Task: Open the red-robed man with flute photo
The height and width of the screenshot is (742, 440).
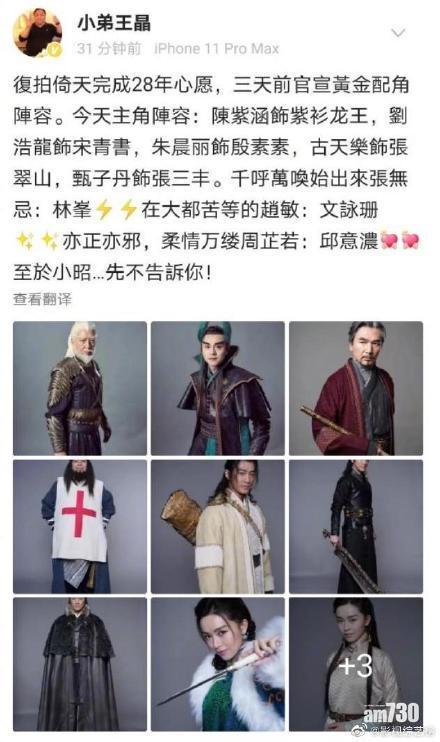Action: (x=356, y=388)
